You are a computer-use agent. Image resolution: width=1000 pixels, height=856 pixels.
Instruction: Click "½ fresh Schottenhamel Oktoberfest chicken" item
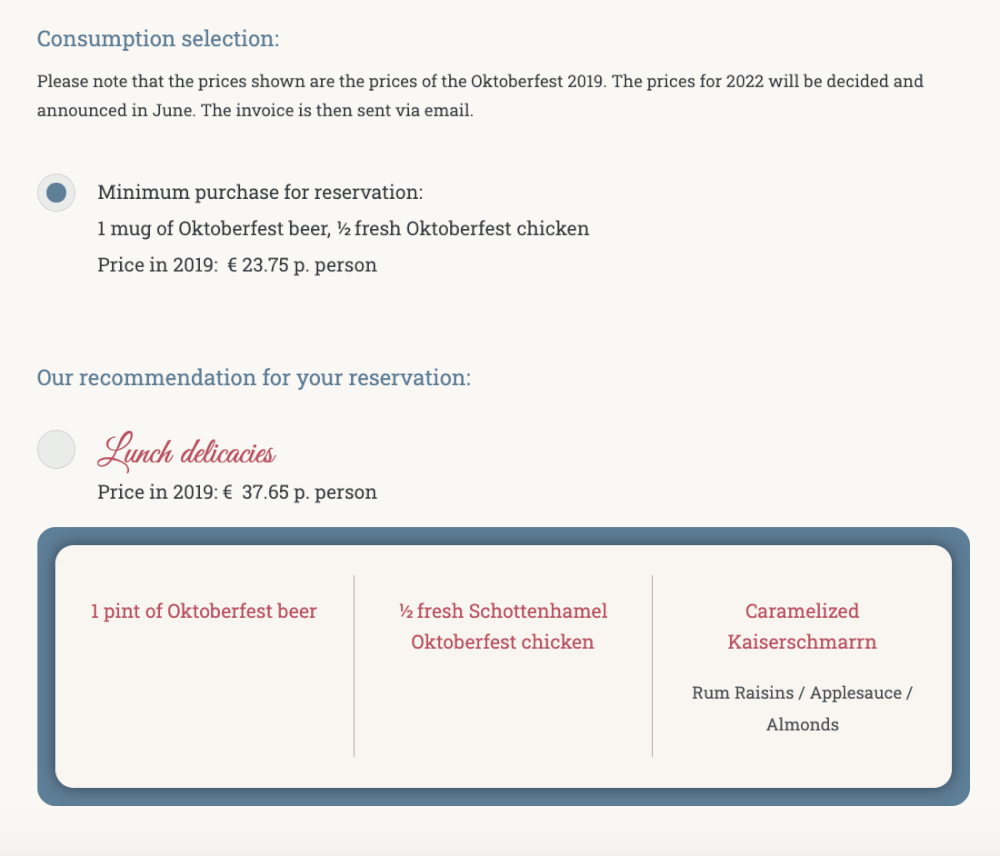(503, 626)
